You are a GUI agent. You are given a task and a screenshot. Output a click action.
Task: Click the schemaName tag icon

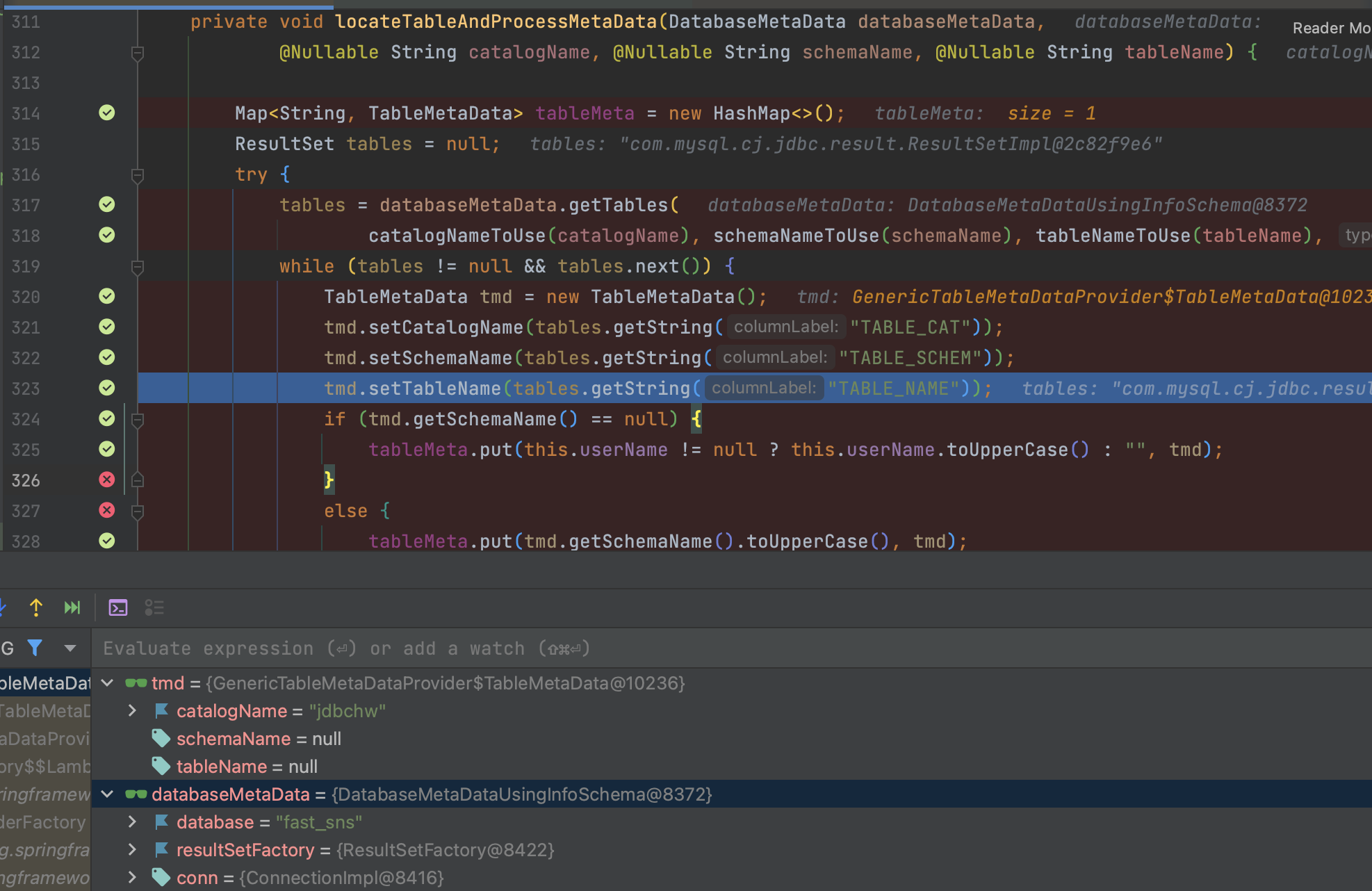(x=161, y=738)
